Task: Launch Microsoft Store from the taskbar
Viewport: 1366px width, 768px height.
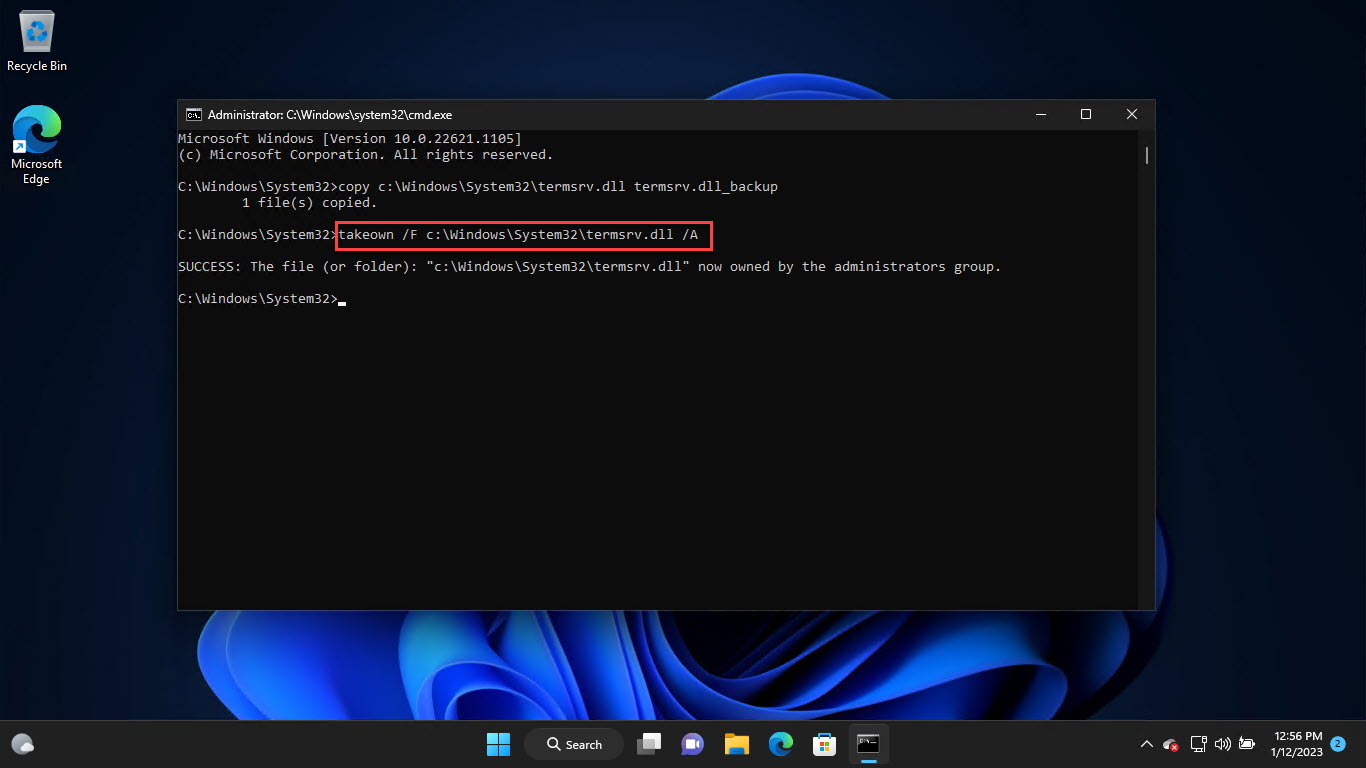Action: (x=824, y=744)
